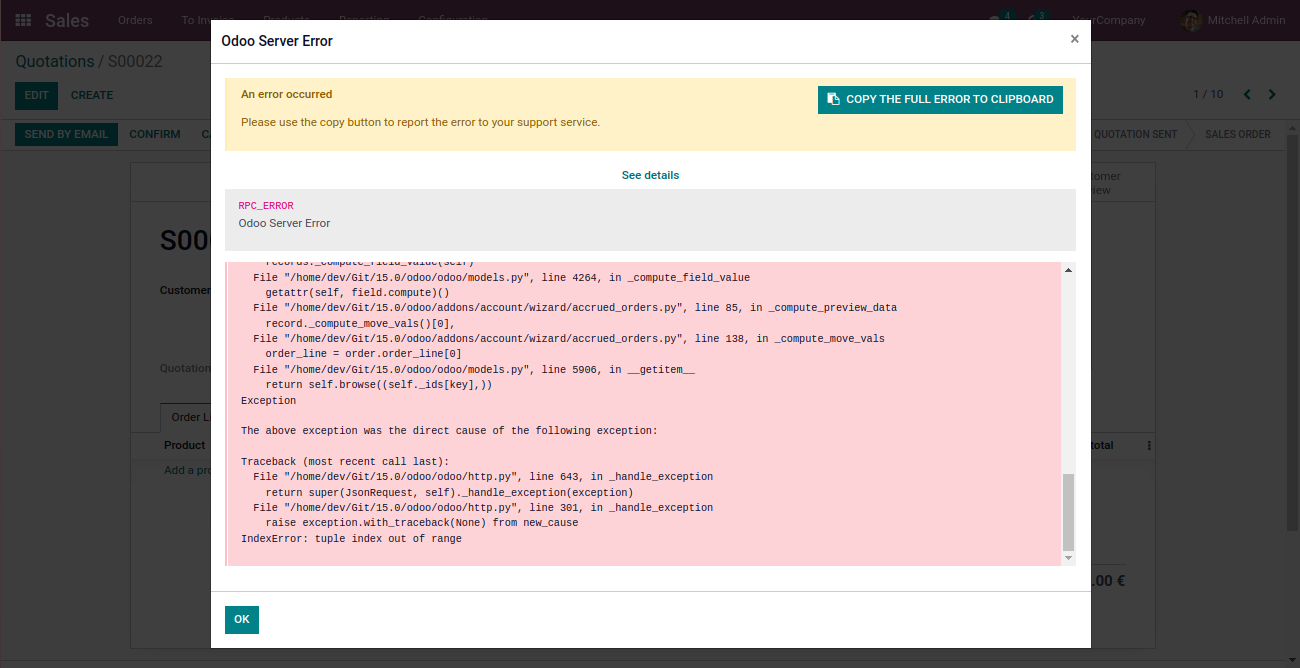Screen dimensions: 1300x668
Task: Open the Sales app home
Action: pyautogui.click(x=67, y=20)
